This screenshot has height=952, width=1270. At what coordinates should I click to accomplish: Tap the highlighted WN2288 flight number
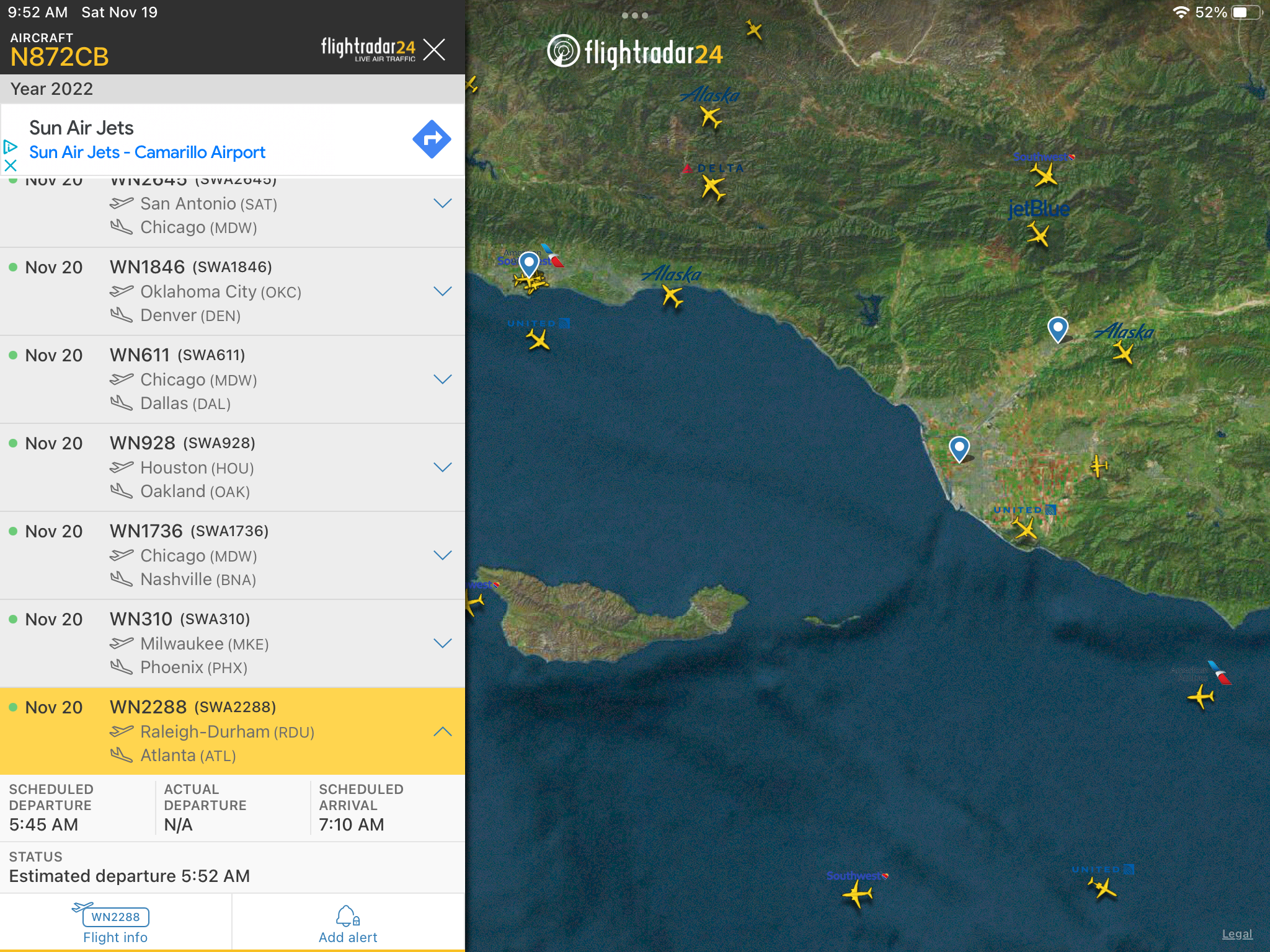(148, 707)
